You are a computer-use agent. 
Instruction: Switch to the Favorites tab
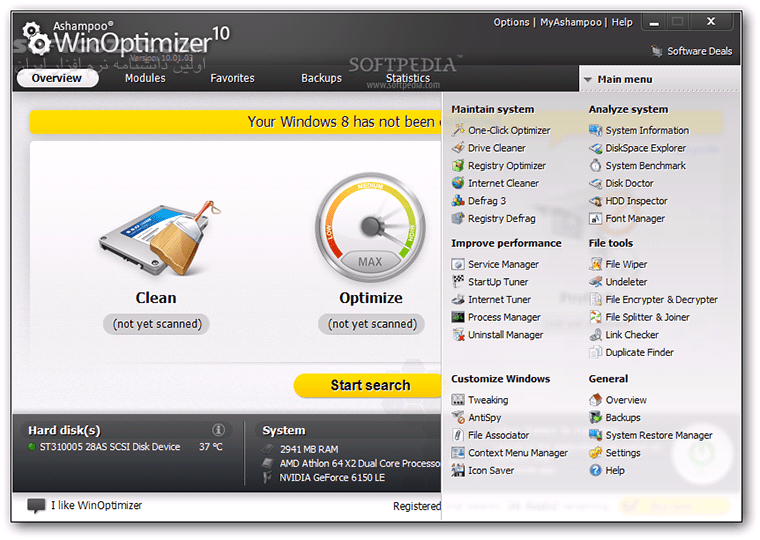(x=232, y=78)
